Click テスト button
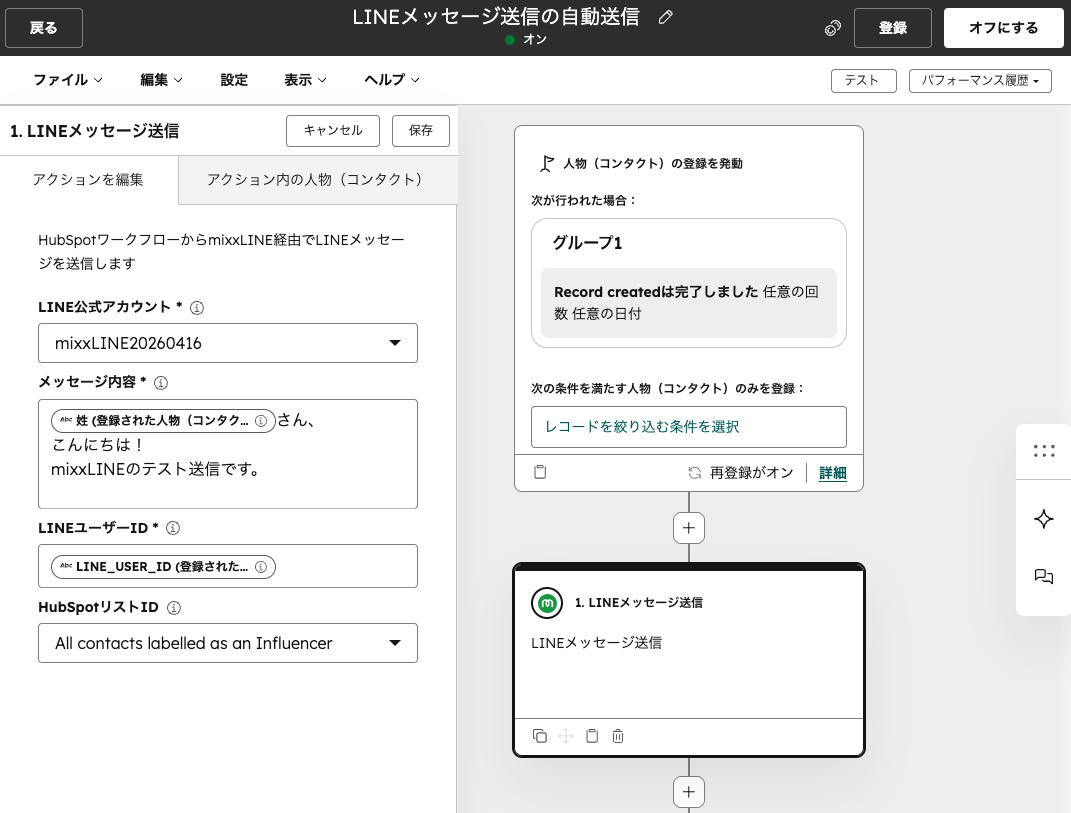Image resolution: width=1071 pixels, height=813 pixels. [x=863, y=81]
